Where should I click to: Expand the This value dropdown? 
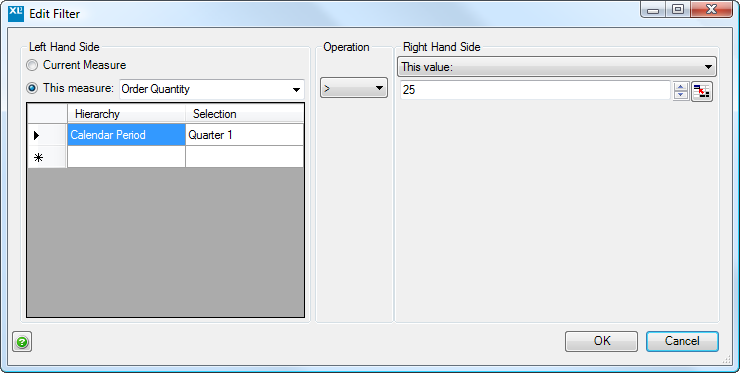[557, 67]
